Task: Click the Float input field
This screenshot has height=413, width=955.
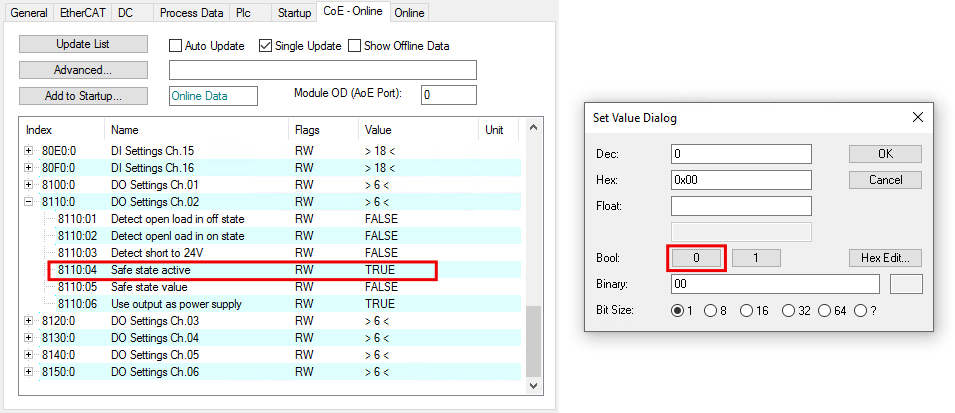Action: [741, 206]
